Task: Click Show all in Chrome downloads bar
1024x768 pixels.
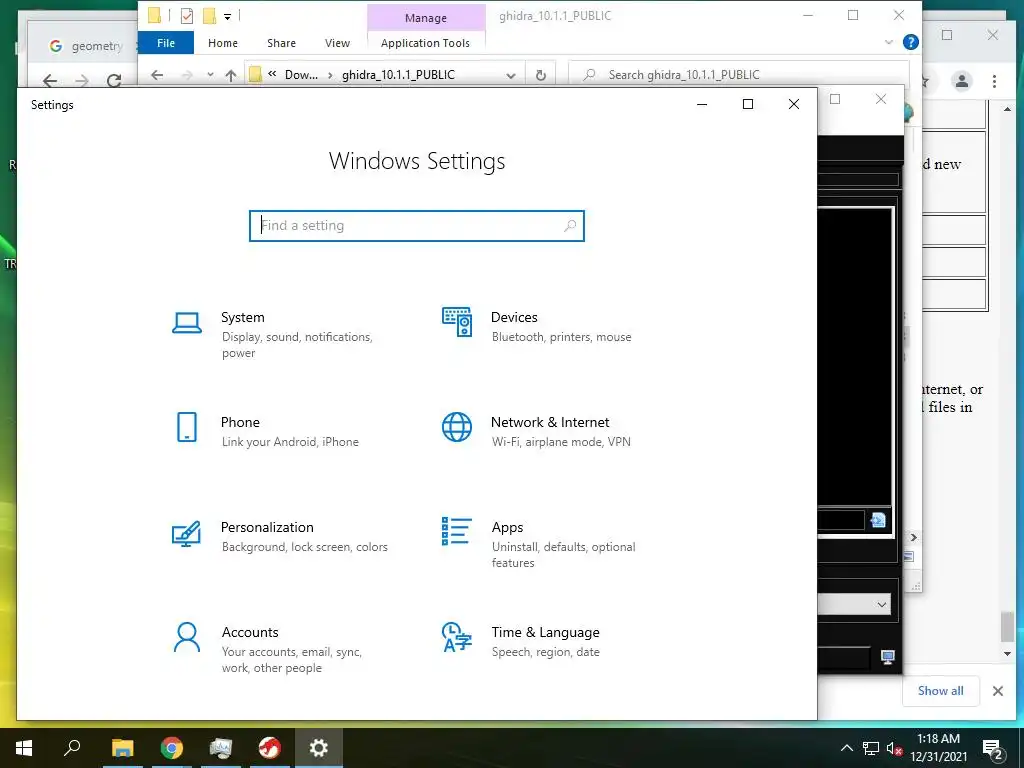Action: [x=940, y=691]
